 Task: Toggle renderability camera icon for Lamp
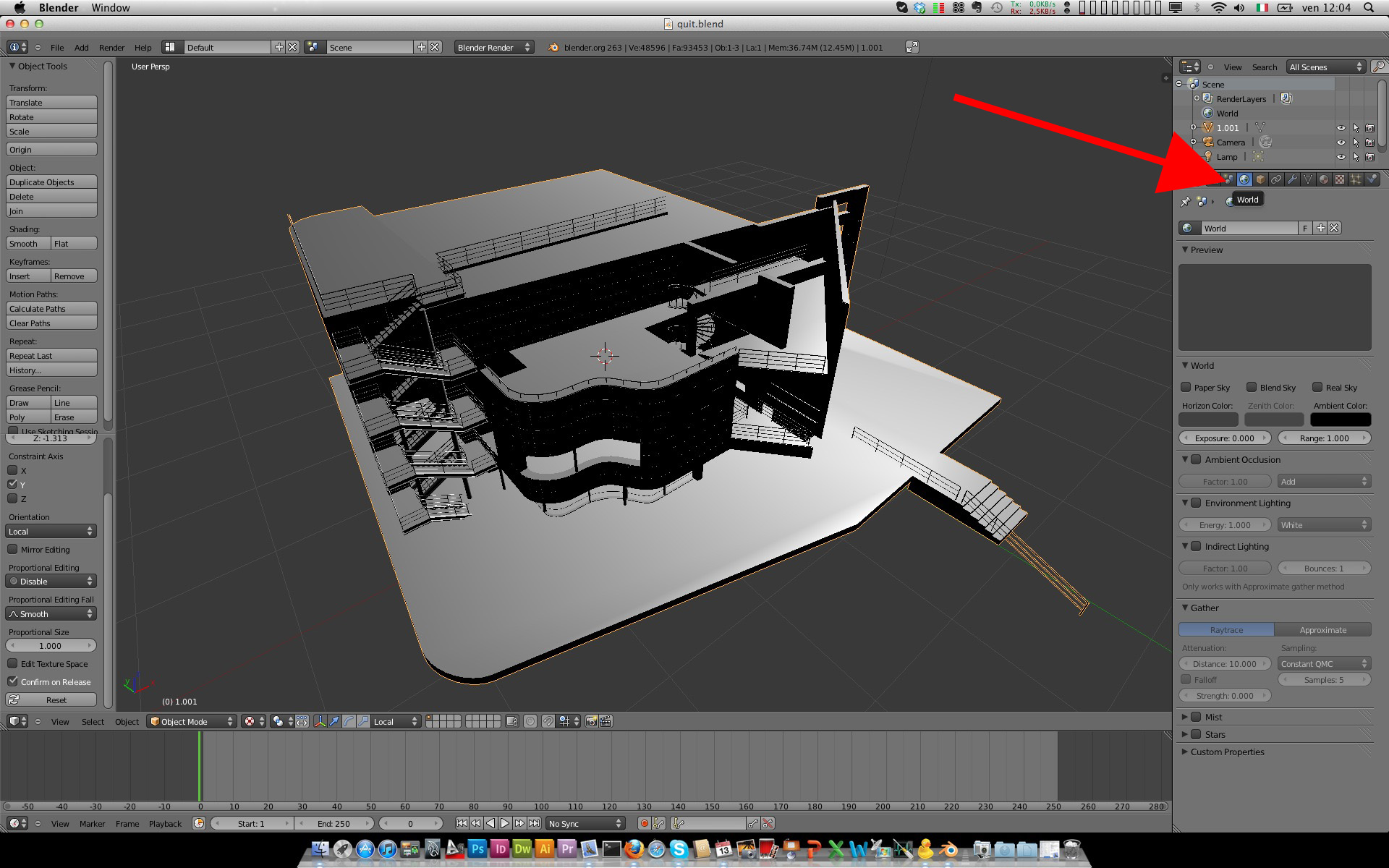tap(1369, 157)
